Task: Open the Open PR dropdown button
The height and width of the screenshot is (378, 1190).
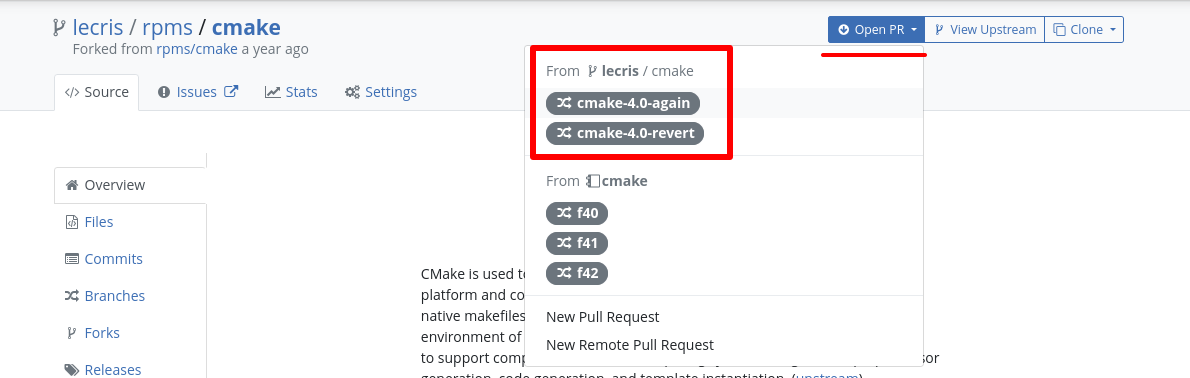Action: click(877, 30)
